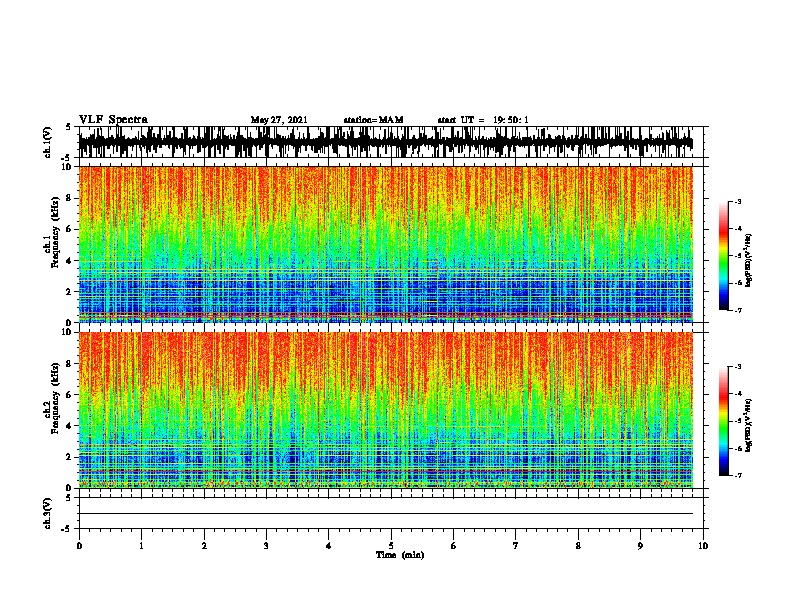
Task: Click time axis tick label "0"
Action: pyautogui.click(x=79, y=546)
